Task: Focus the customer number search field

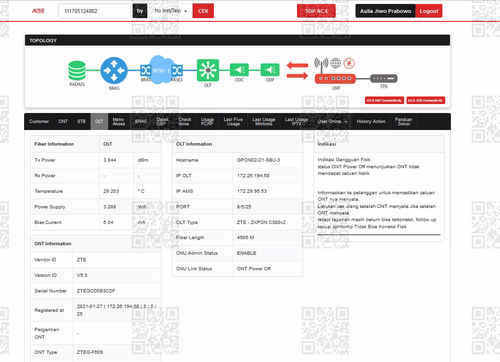Action: (94, 11)
